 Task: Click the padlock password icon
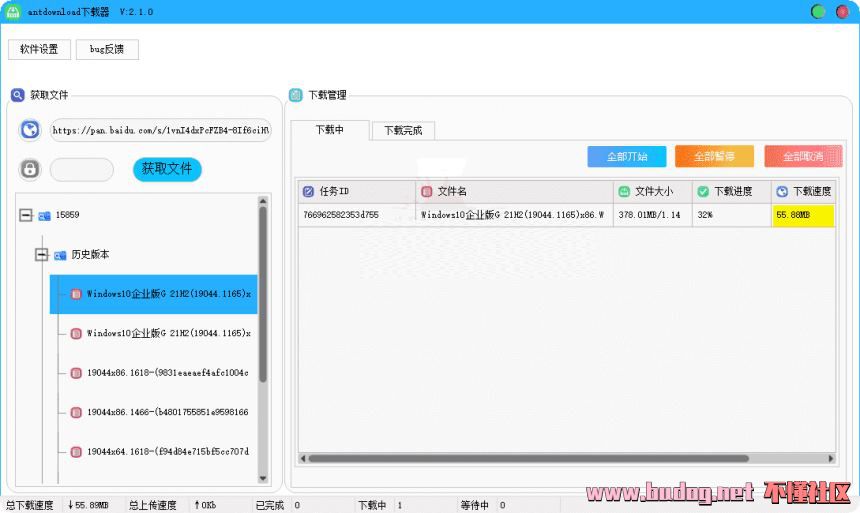[30, 169]
